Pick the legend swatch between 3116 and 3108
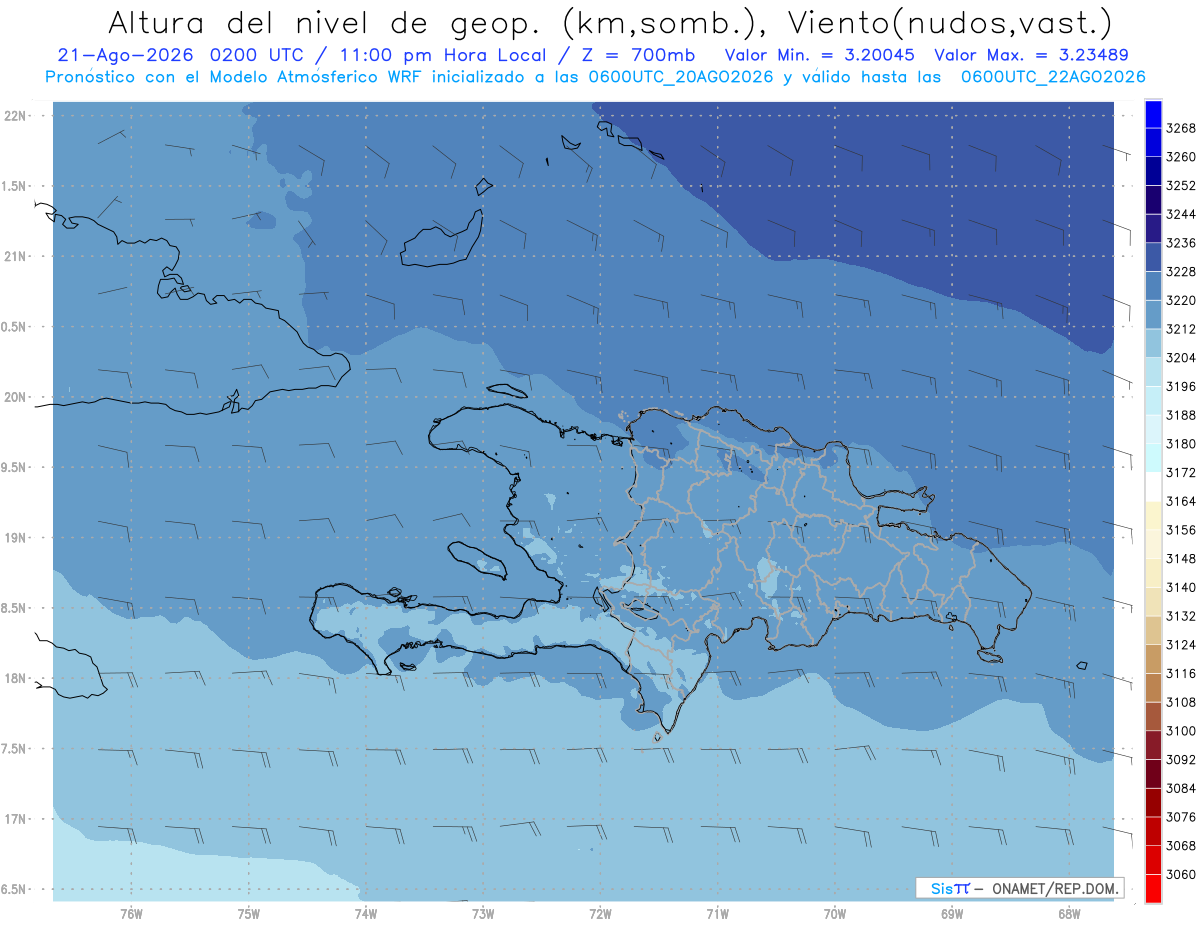This screenshot has height=927, width=1200. point(1153,687)
